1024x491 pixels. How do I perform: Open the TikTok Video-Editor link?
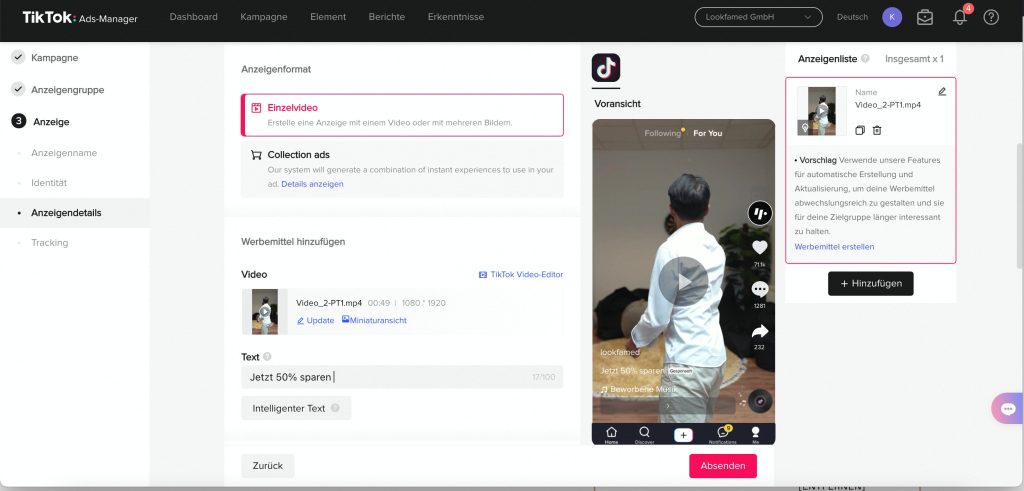[521, 275]
